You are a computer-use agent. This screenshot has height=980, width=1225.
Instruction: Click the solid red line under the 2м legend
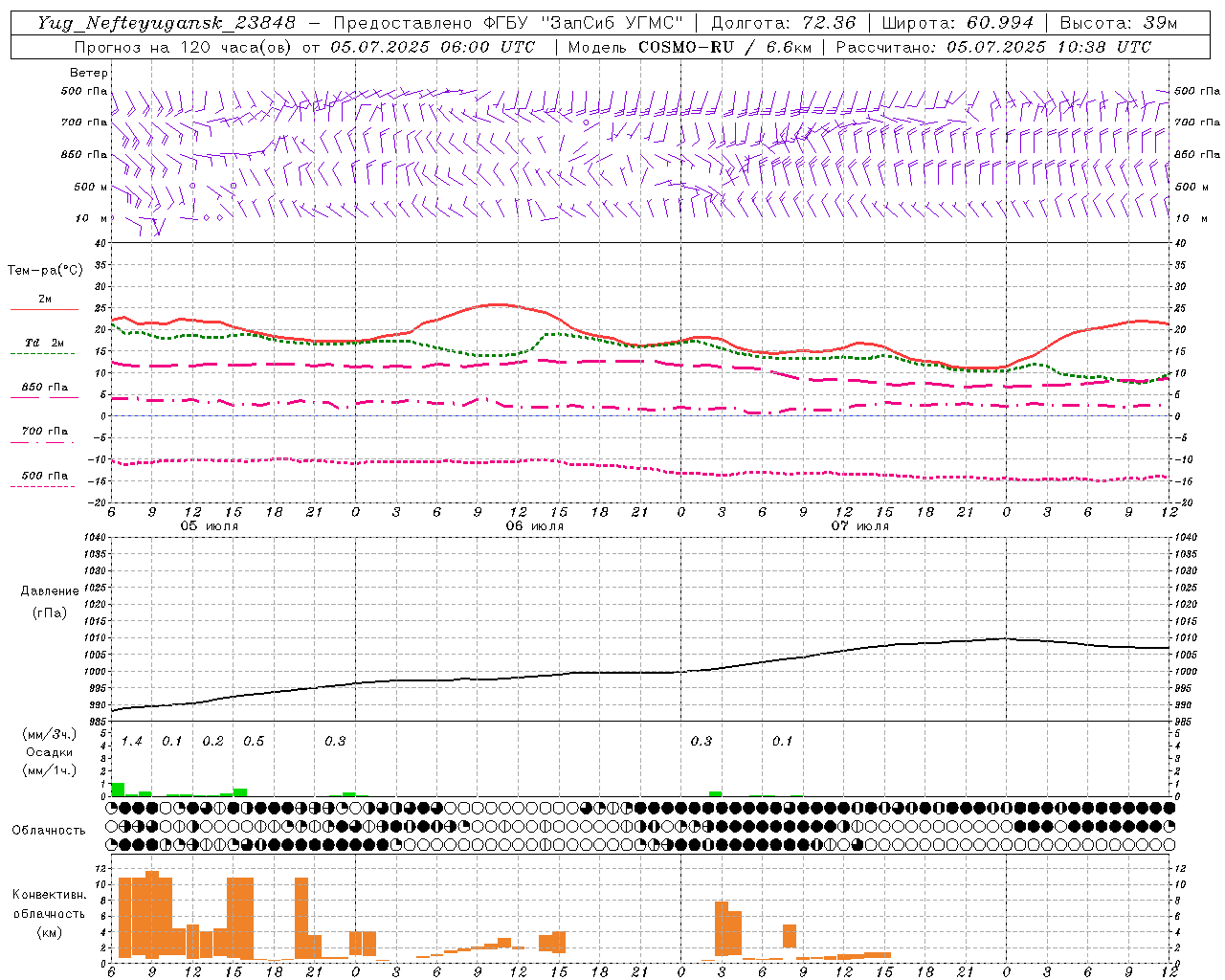tap(44, 310)
